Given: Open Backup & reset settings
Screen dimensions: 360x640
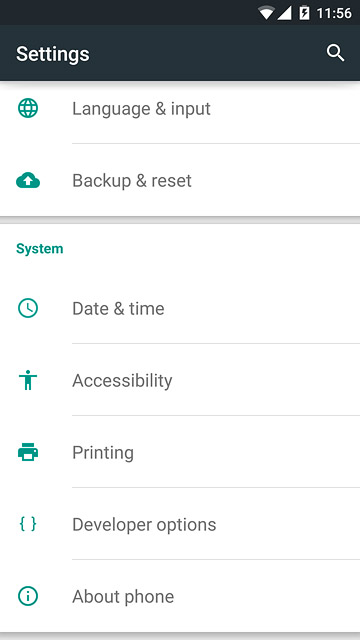Looking at the screenshot, I should tap(180, 180).
